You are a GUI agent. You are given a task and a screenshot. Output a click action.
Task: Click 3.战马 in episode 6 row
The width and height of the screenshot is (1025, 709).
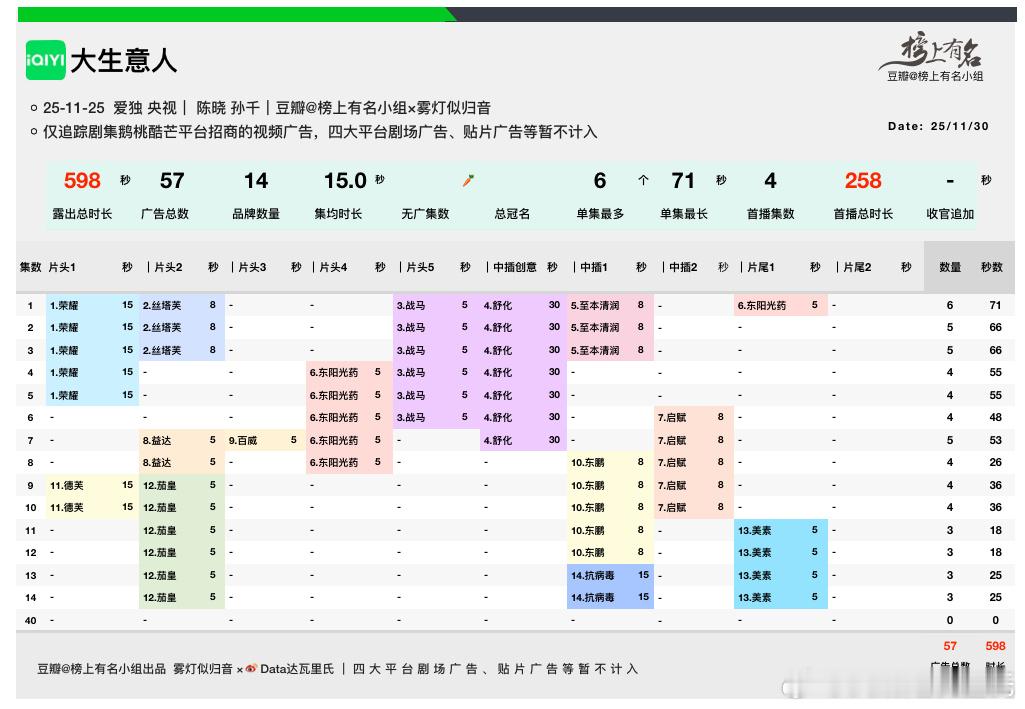coord(411,418)
